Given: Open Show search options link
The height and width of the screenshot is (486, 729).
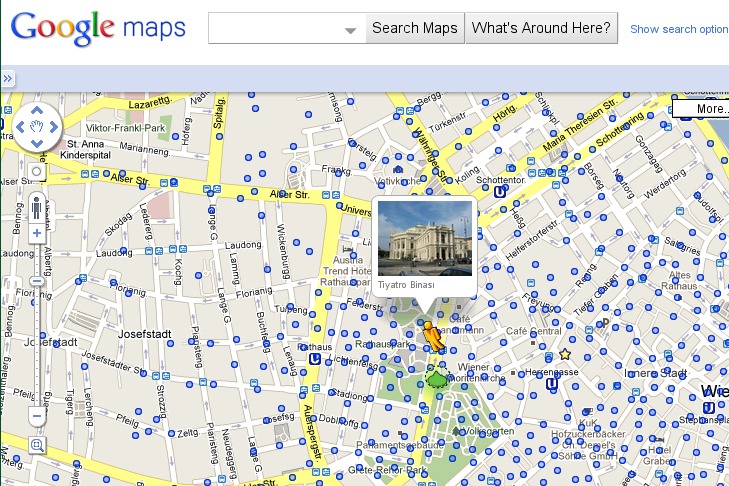Looking at the screenshot, I should point(679,29).
